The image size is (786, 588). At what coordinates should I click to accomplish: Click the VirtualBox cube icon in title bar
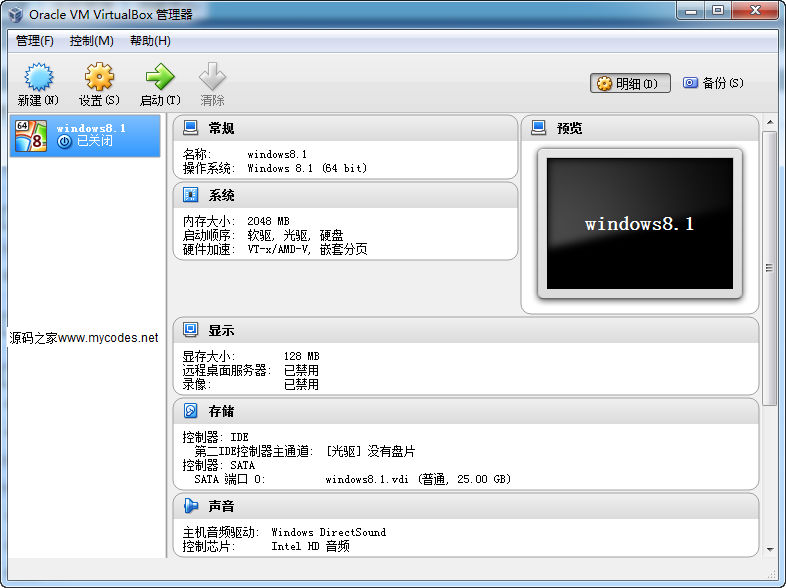tap(16, 14)
